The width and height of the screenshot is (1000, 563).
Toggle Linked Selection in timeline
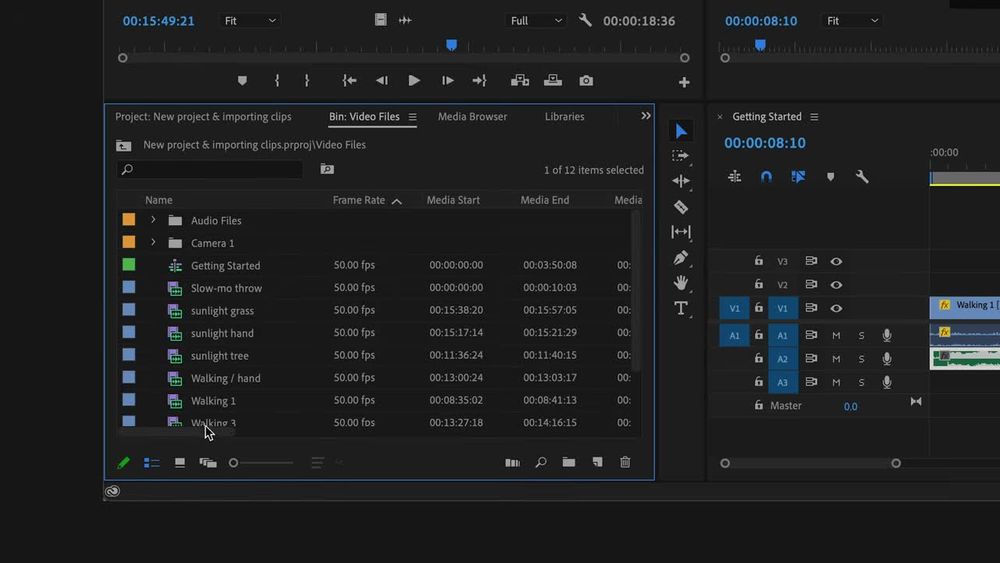pyautogui.click(x=798, y=177)
